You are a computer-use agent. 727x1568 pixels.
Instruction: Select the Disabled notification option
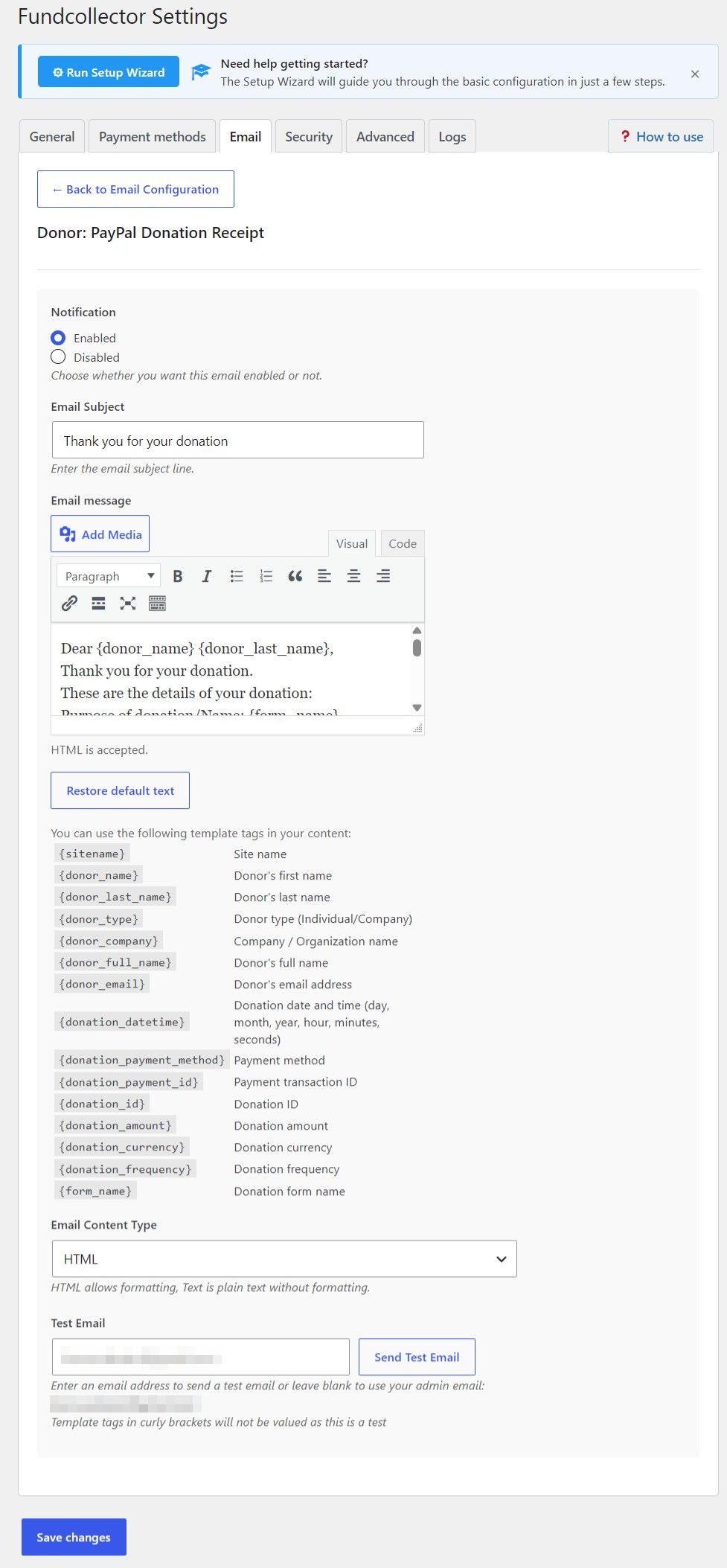[58, 357]
